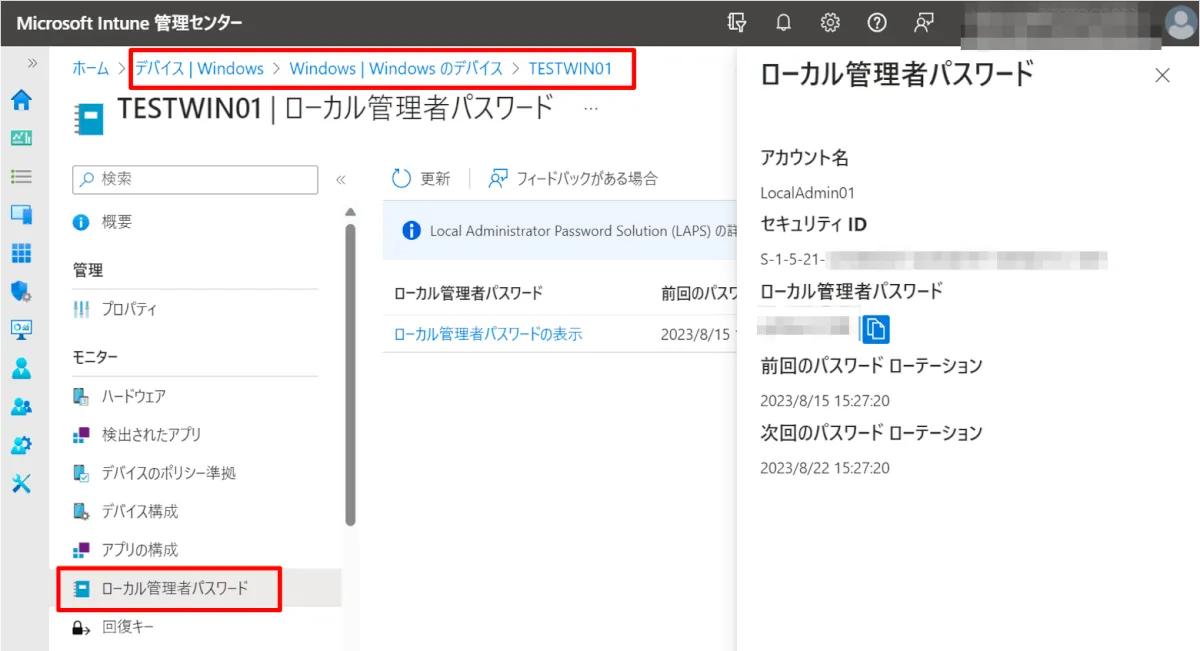The width and height of the screenshot is (1200, 651).
Task: Open Groups icon in left sidebar
Action: pos(21,407)
